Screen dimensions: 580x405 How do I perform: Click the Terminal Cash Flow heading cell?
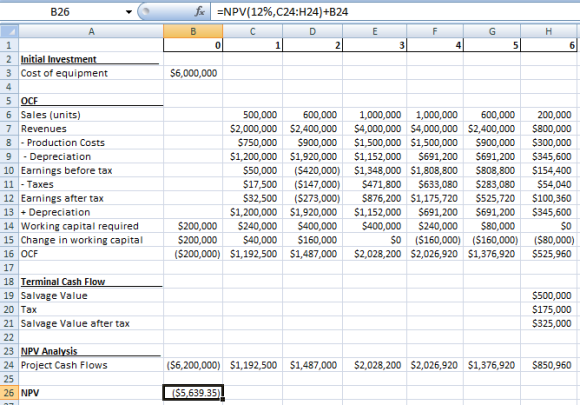pos(91,281)
